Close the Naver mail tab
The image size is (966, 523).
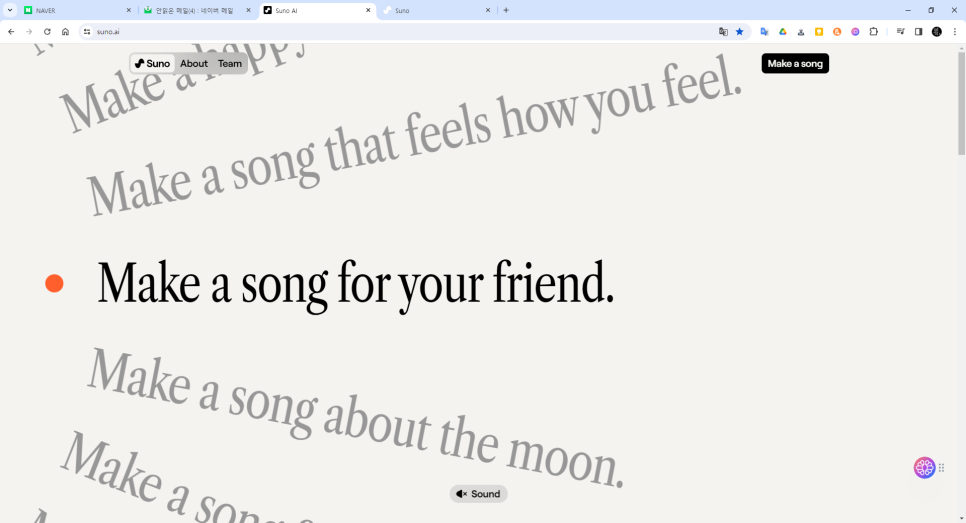coord(248,10)
